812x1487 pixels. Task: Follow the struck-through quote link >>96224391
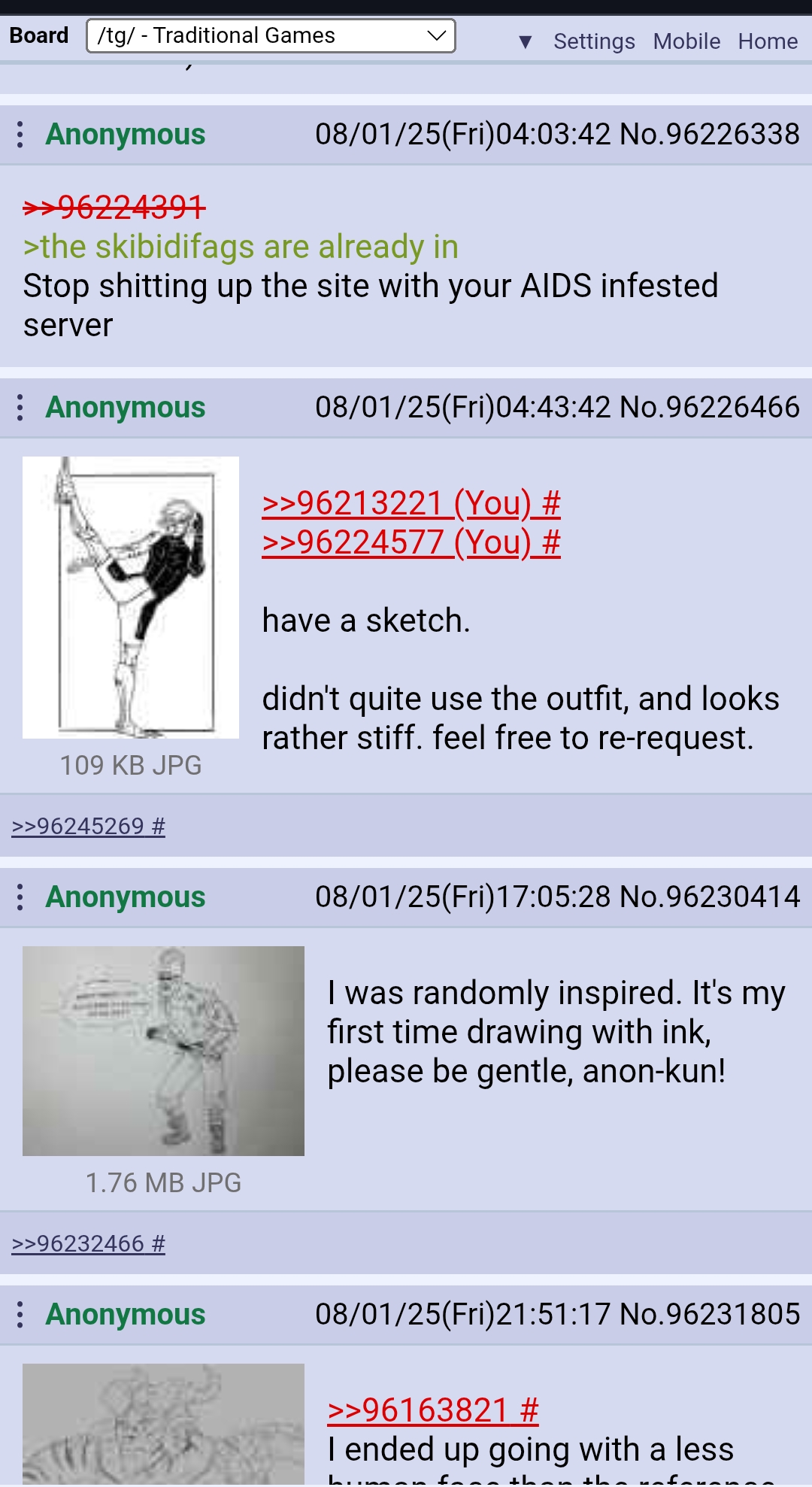pos(114,208)
